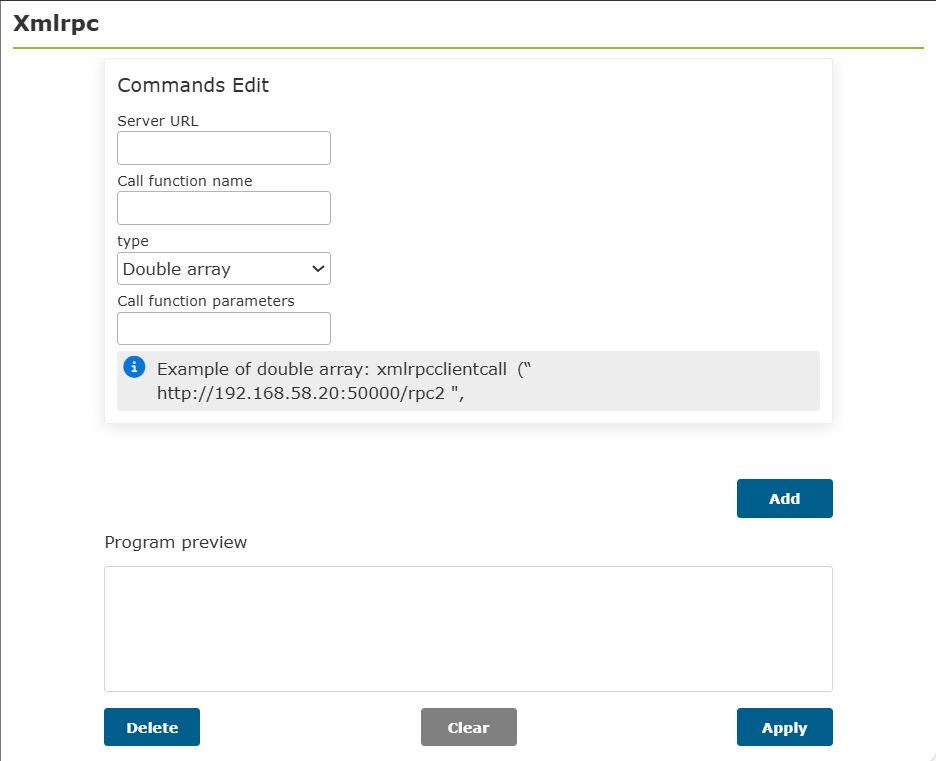Apply the Xmlrpc program

pyautogui.click(x=784, y=727)
